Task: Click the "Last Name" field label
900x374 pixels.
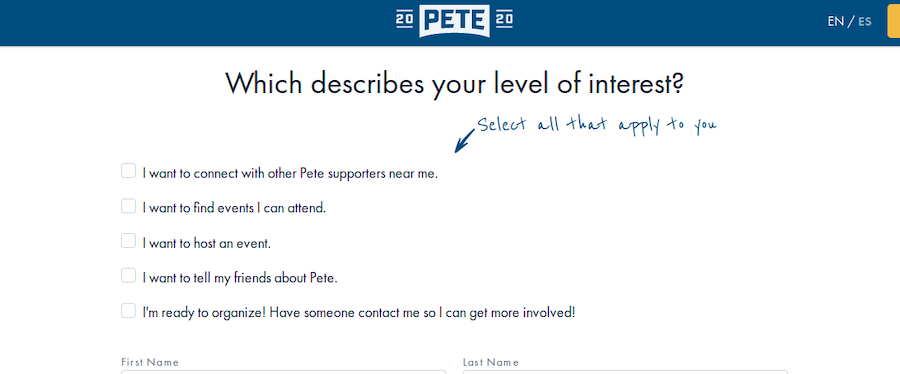Action: pos(491,362)
